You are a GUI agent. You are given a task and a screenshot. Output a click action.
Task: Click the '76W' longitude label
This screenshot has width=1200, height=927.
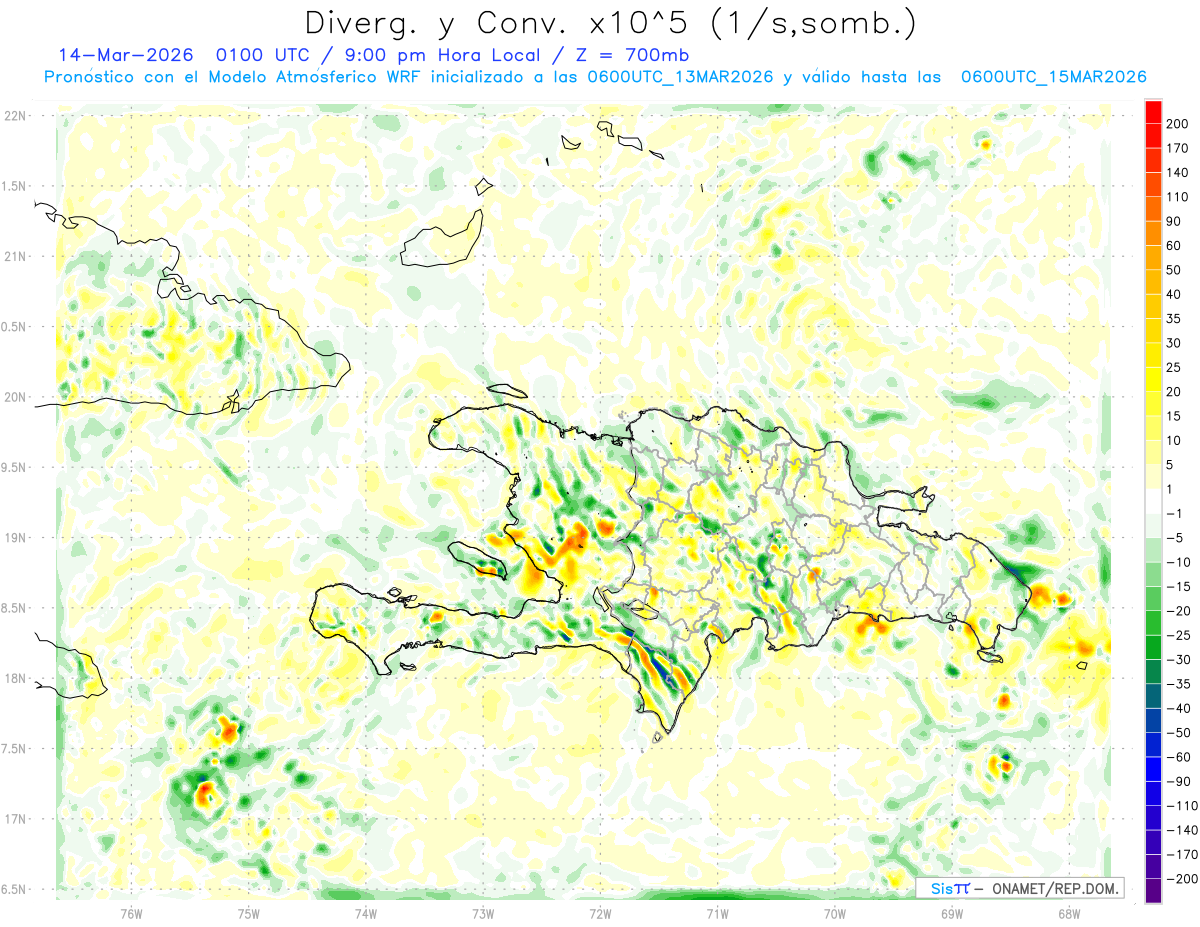click(x=131, y=912)
